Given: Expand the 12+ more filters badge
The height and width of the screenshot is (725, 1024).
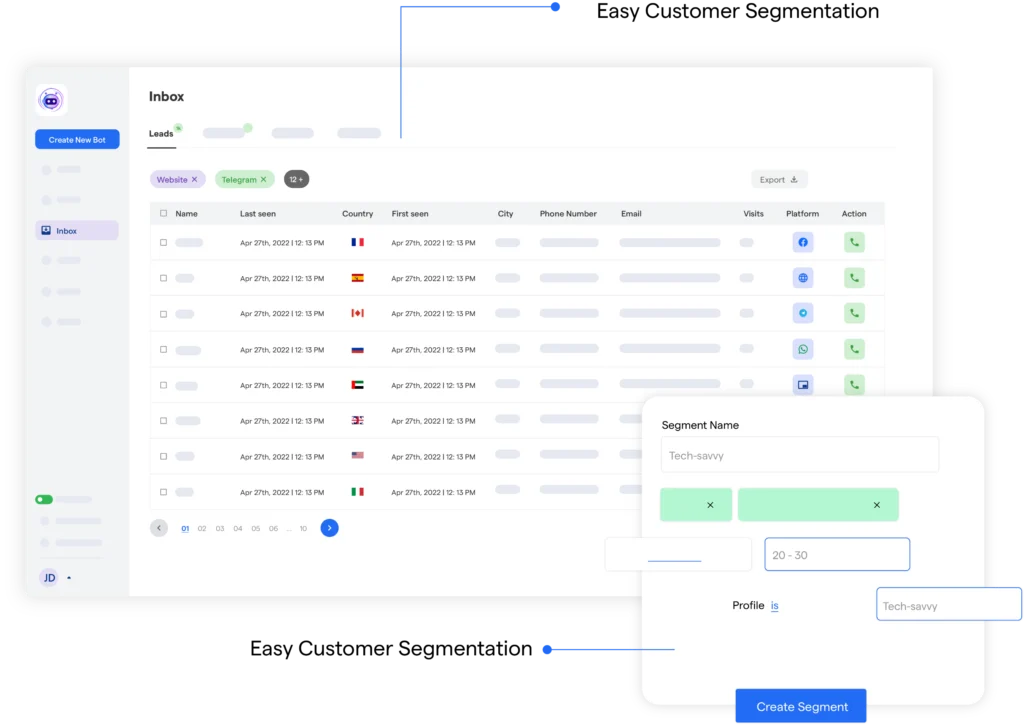Looking at the screenshot, I should point(296,179).
